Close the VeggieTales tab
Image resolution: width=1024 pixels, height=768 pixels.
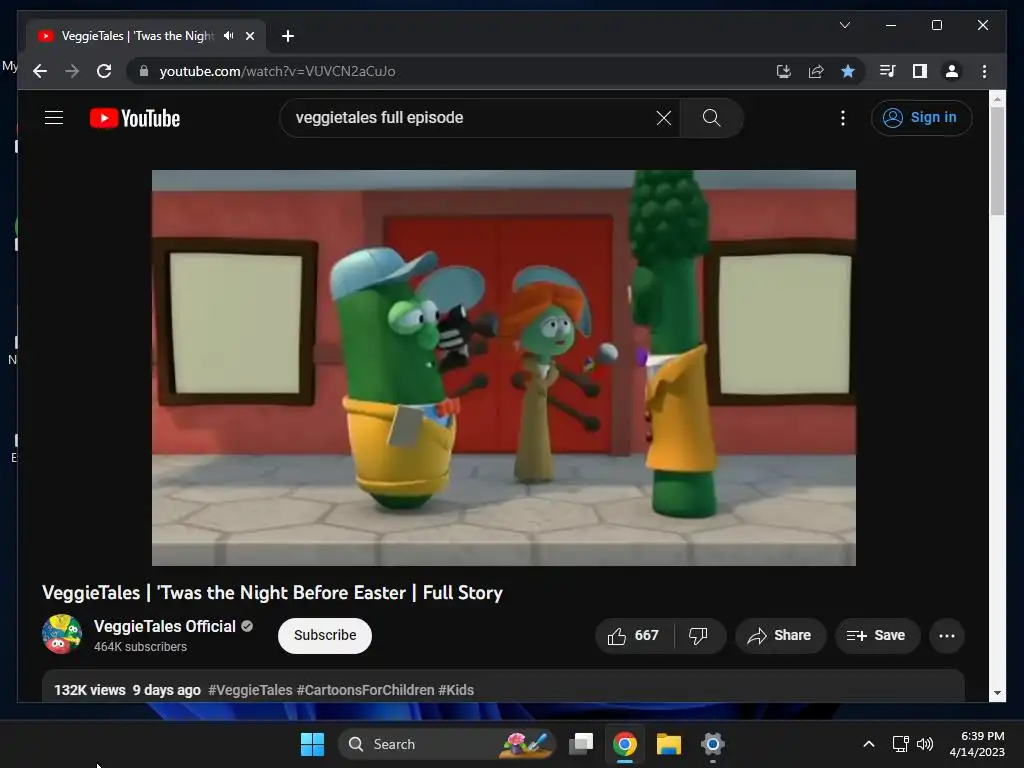[249, 36]
